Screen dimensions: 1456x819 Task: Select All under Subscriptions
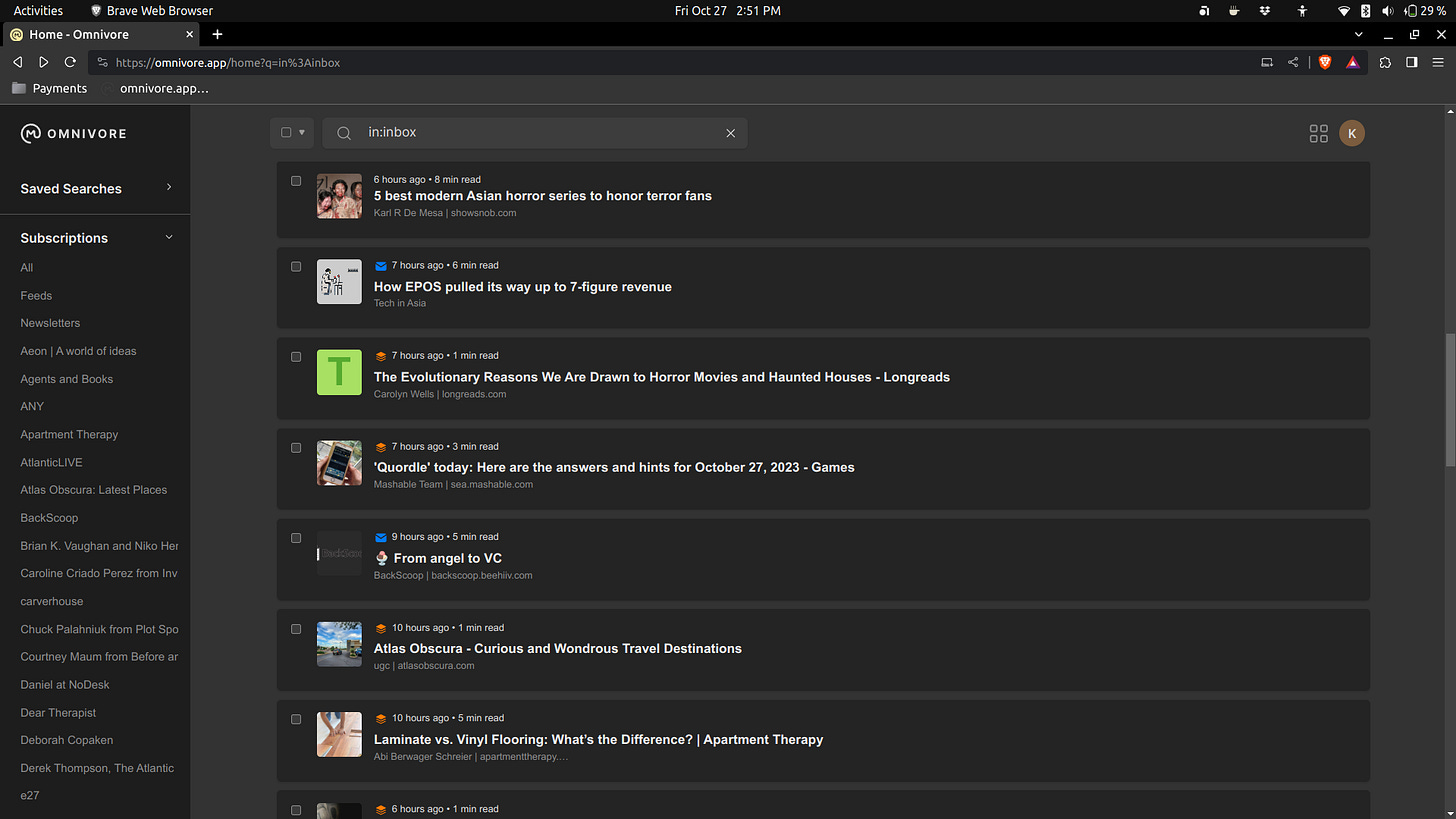[27, 267]
